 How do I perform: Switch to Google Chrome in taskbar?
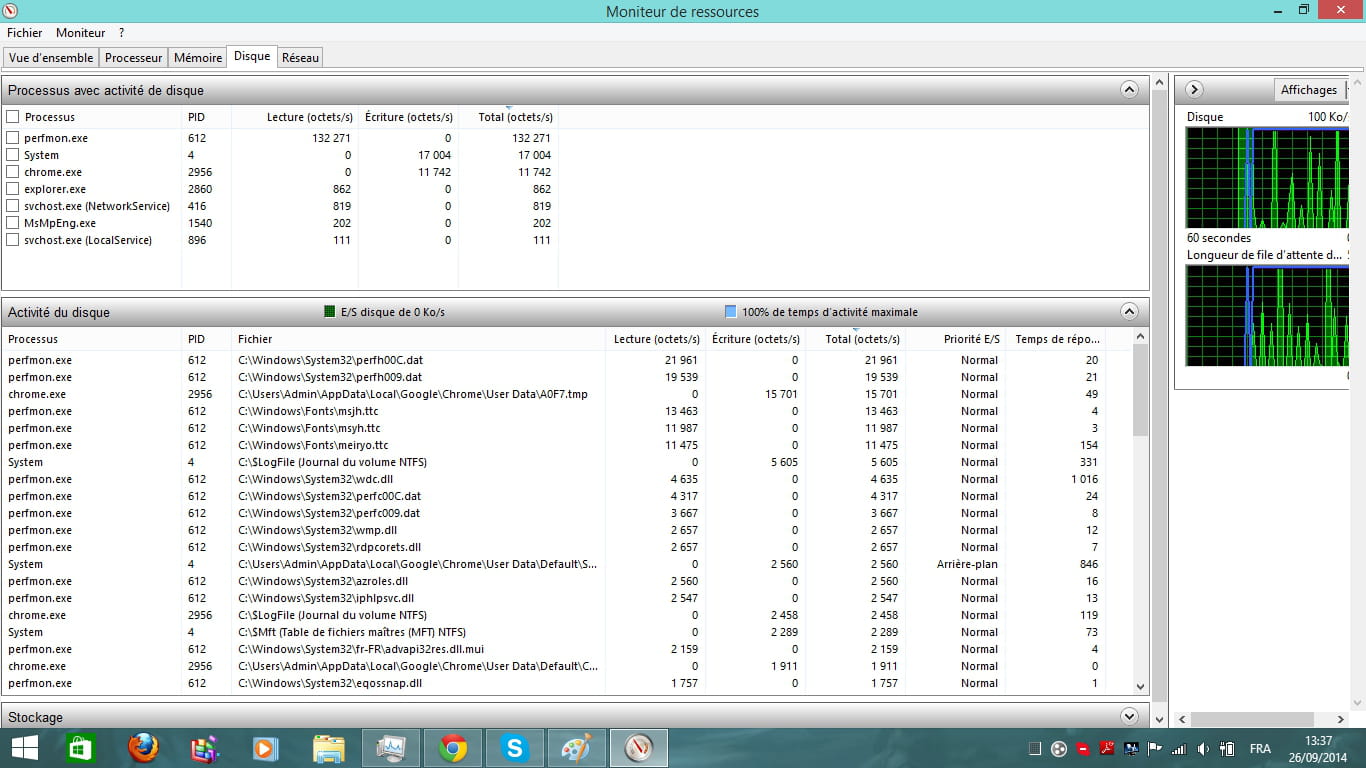tap(453, 748)
